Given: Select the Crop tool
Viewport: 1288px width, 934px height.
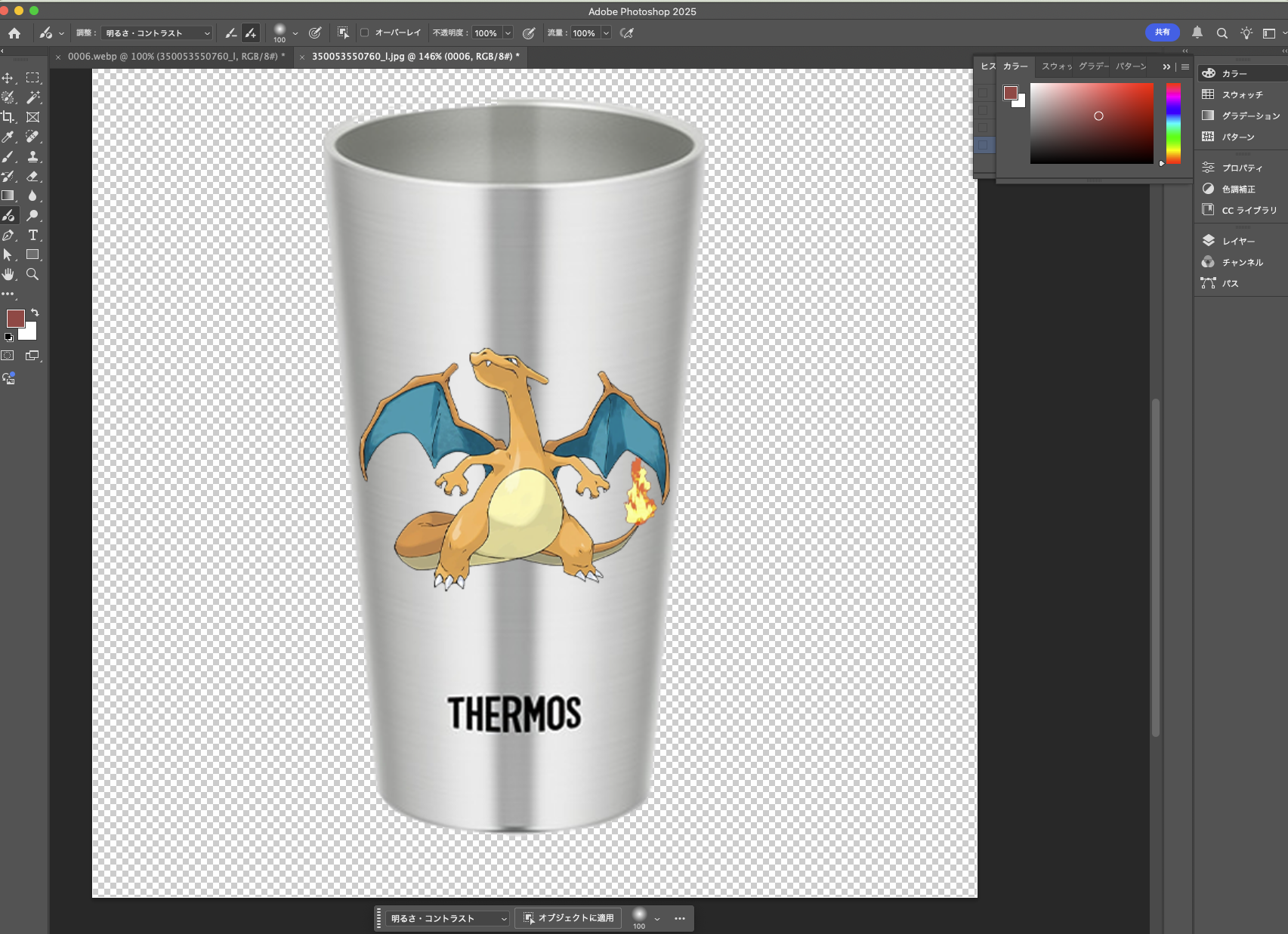Looking at the screenshot, I should click(8, 117).
